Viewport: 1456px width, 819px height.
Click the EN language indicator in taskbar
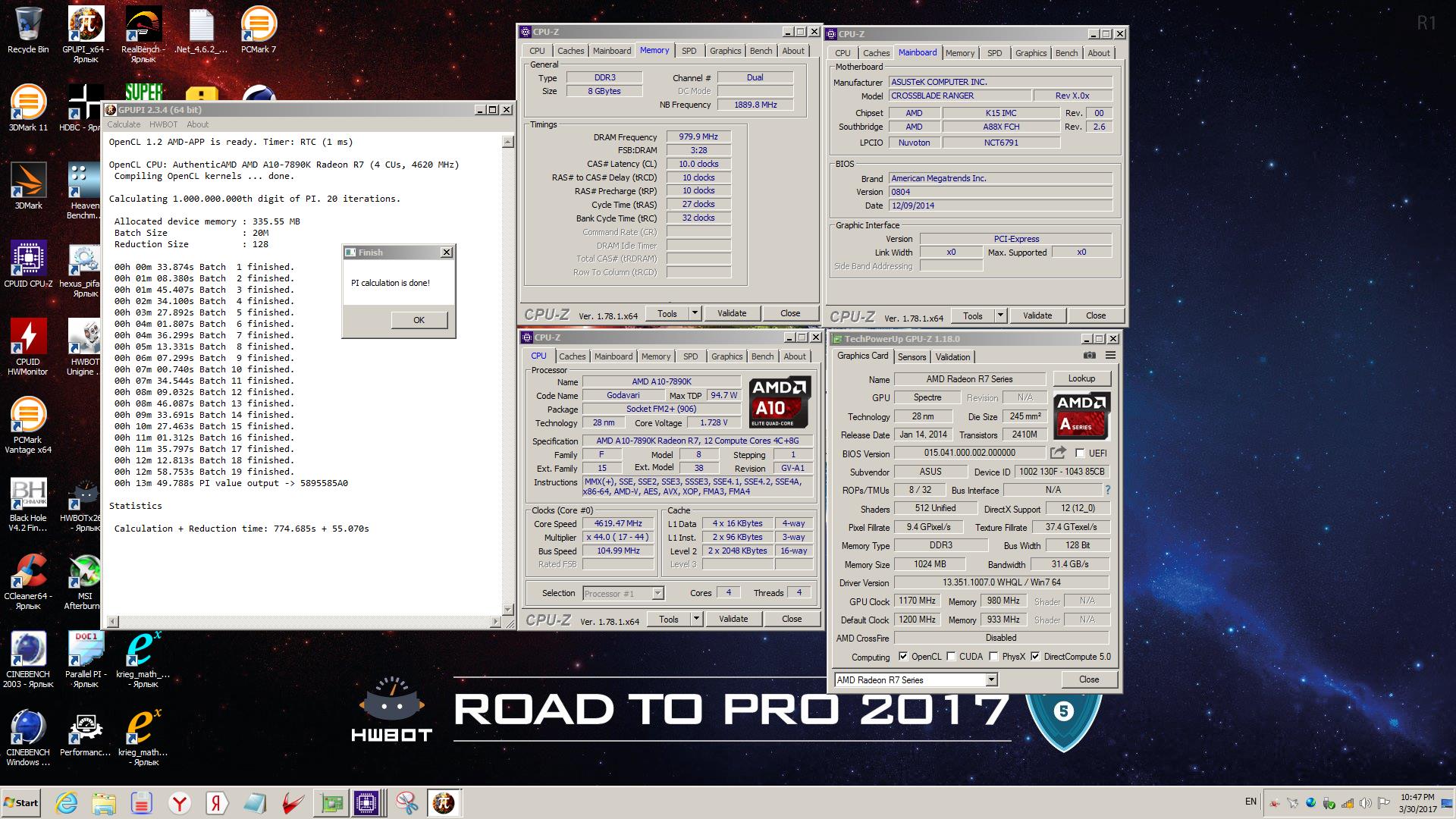tap(1250, 802)
